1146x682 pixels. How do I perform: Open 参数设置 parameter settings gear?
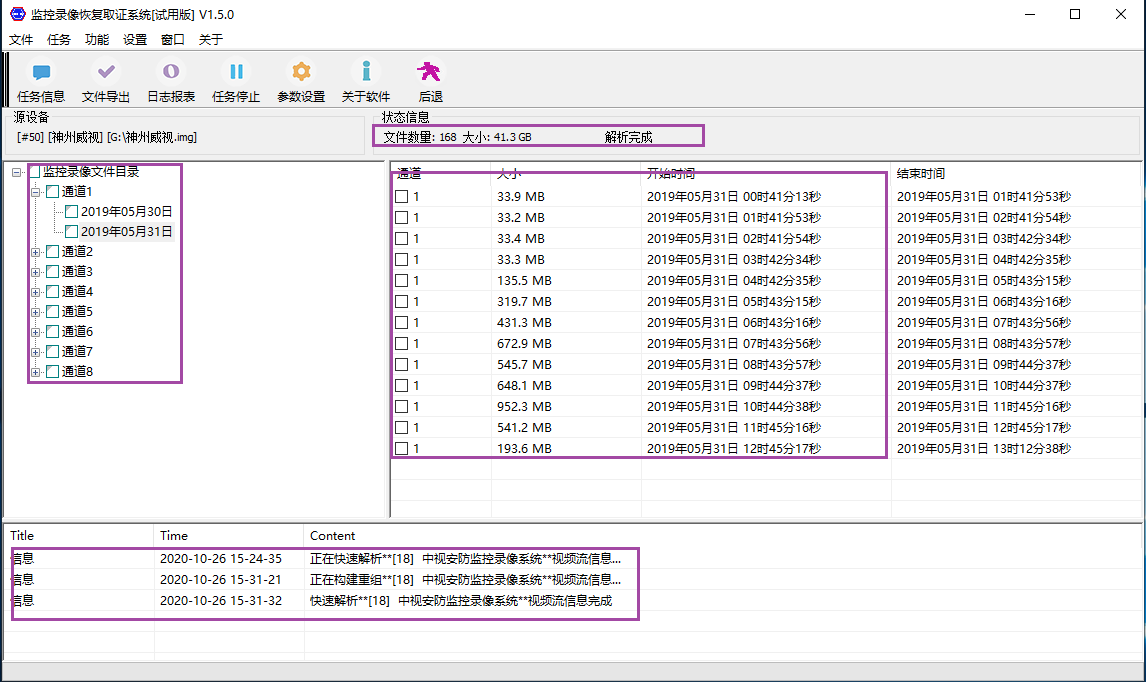301,72
